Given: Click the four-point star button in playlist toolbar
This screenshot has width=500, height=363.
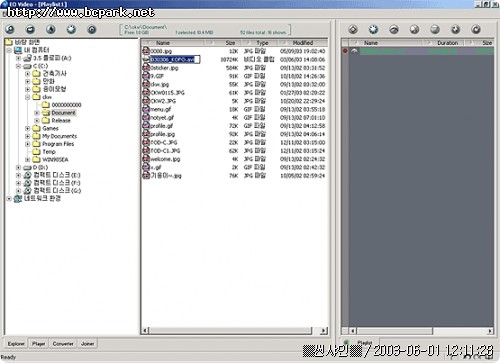Looking at the screenshot, I should (x=455, y=30).
